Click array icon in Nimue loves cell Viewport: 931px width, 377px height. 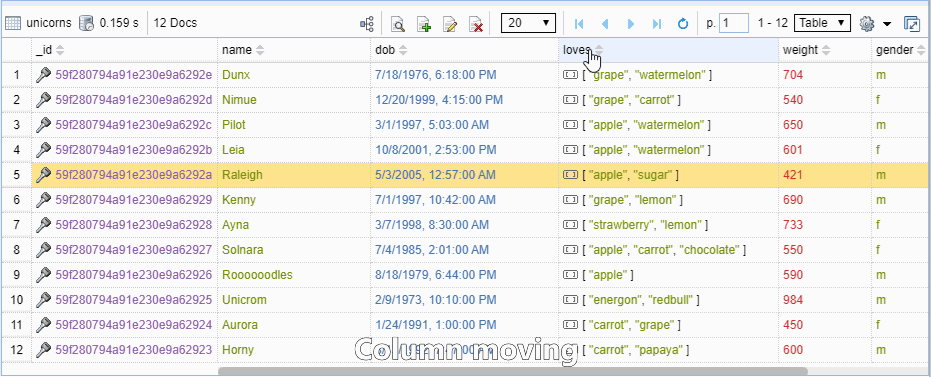click(571, 100)
